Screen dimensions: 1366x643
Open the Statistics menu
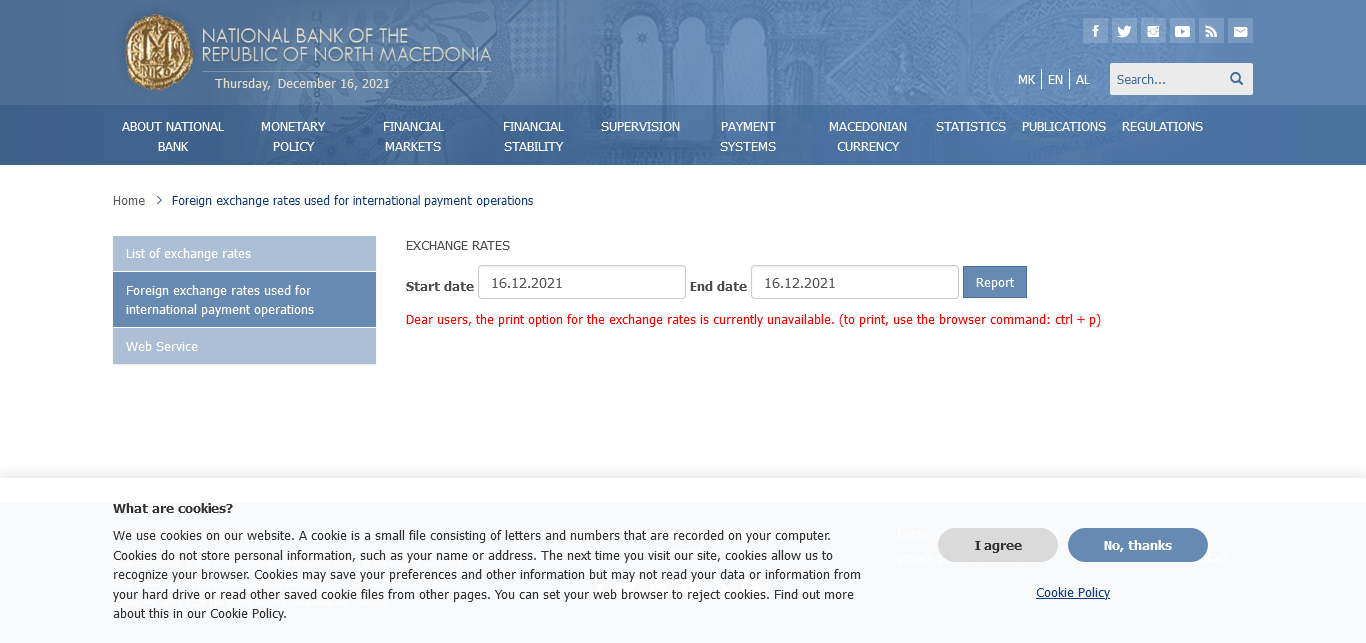(x=970, y=127)
